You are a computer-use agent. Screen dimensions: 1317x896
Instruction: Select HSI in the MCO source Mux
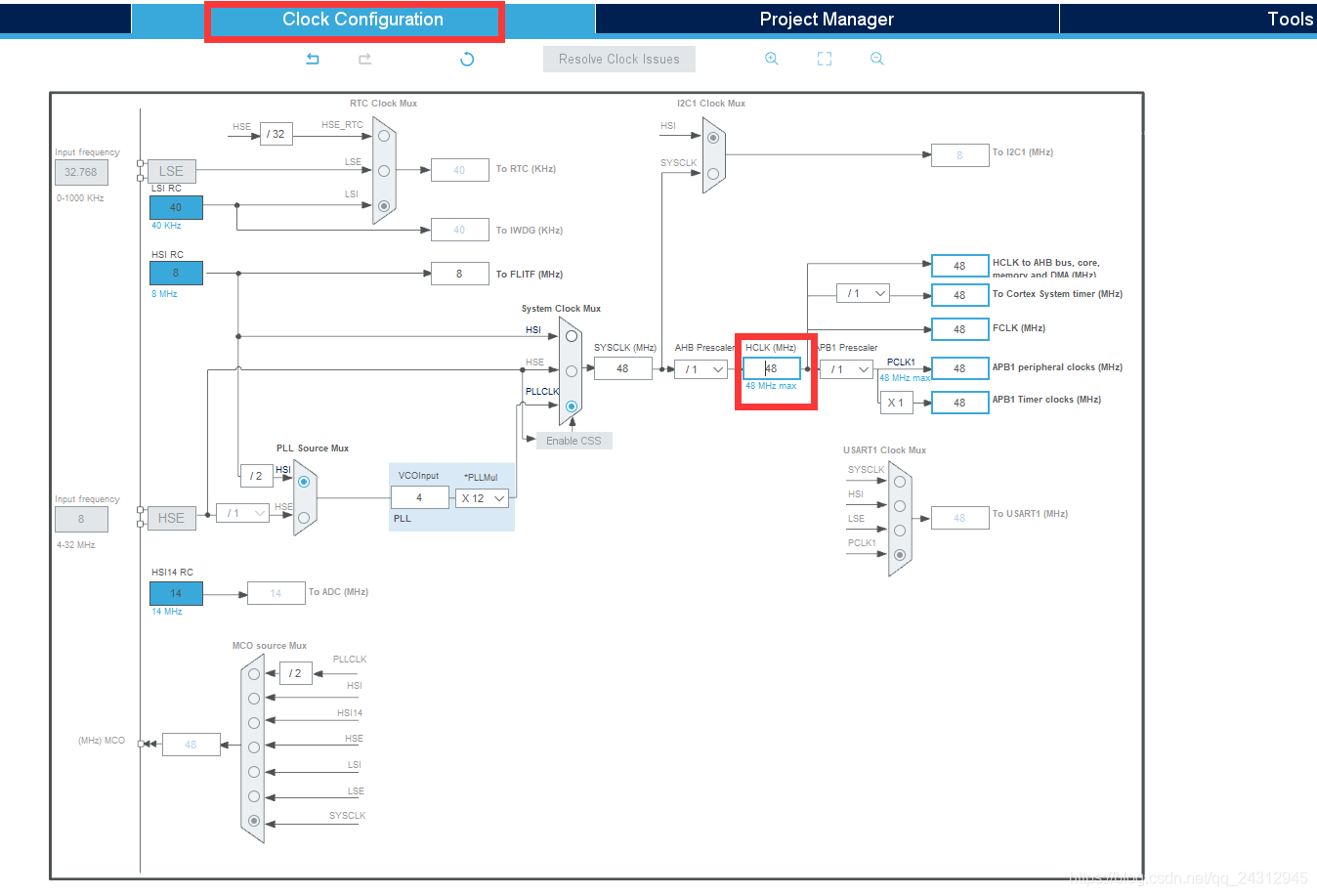pos(254,699)
